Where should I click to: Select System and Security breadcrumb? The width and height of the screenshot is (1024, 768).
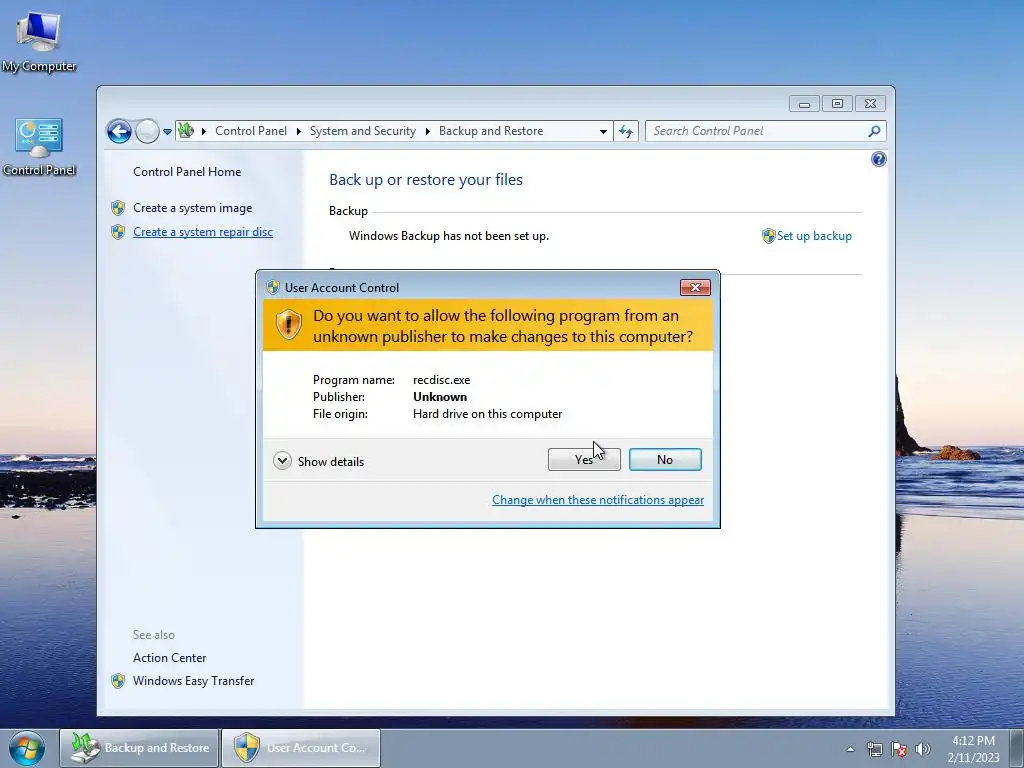pos(362,131)
